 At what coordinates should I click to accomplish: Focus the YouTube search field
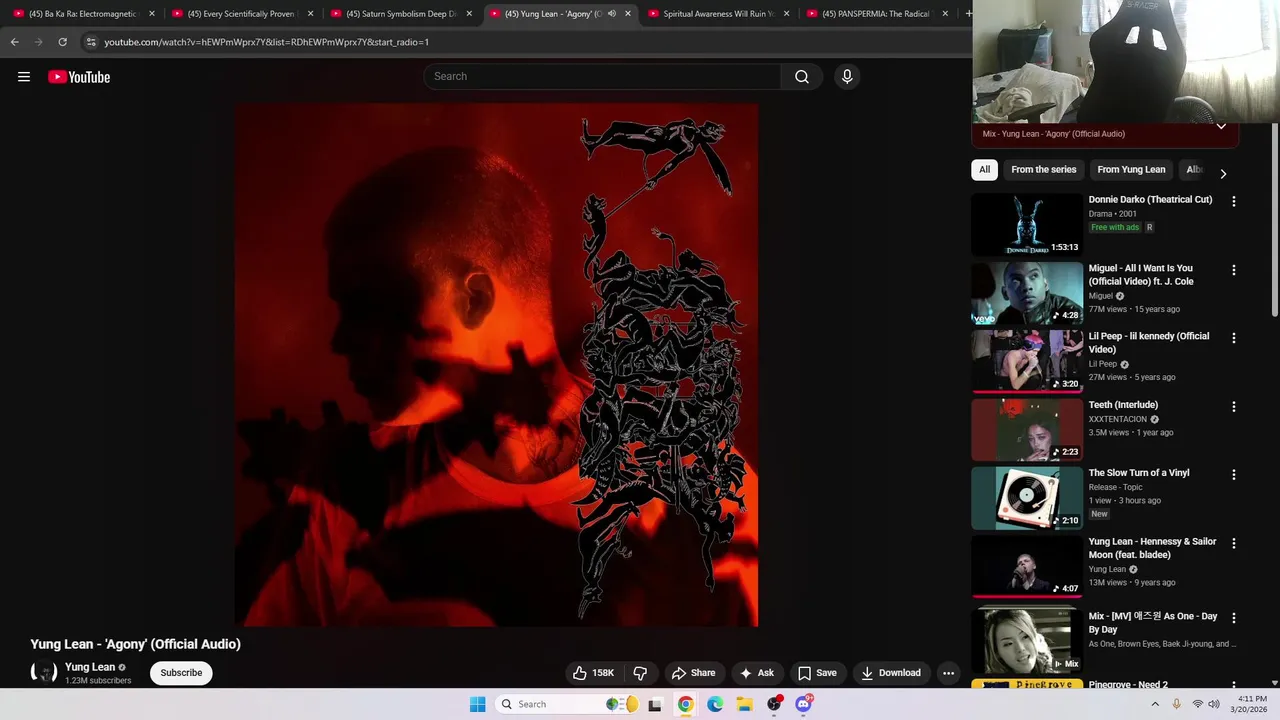coord(603,77)
